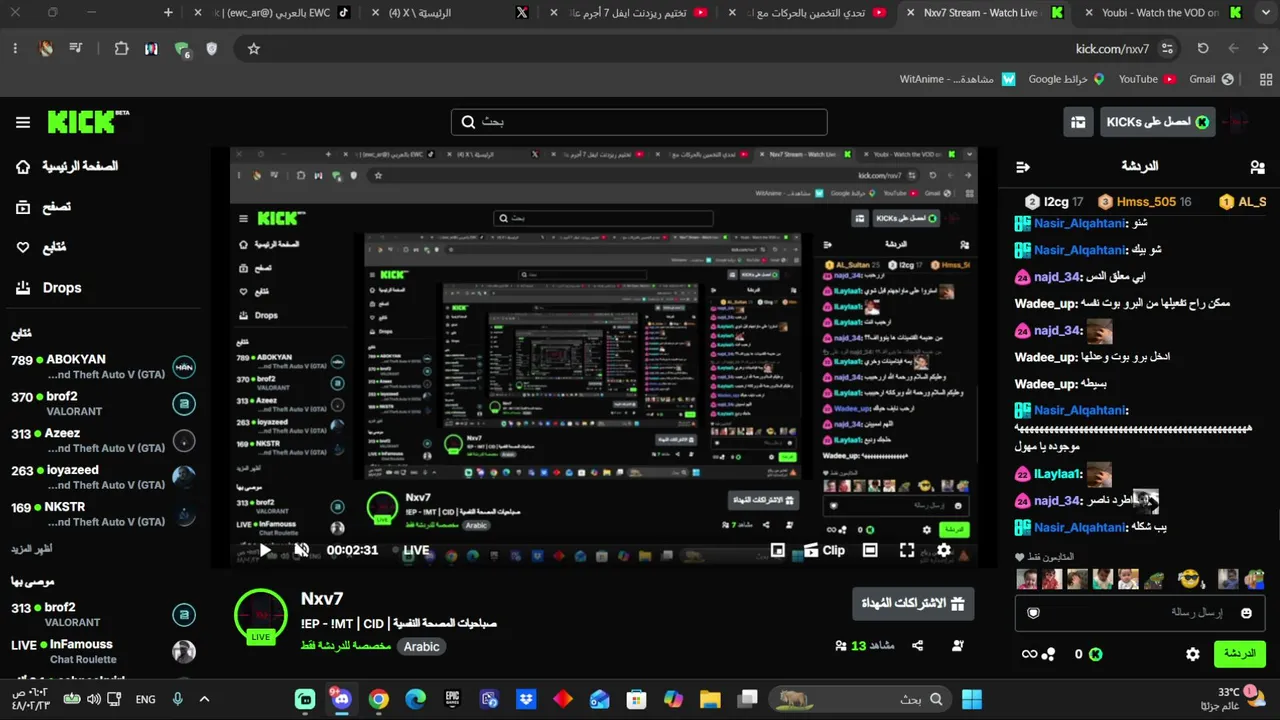1280x720 pixels.
Task: Open chat users list icon
Action: click(1257, 167)
